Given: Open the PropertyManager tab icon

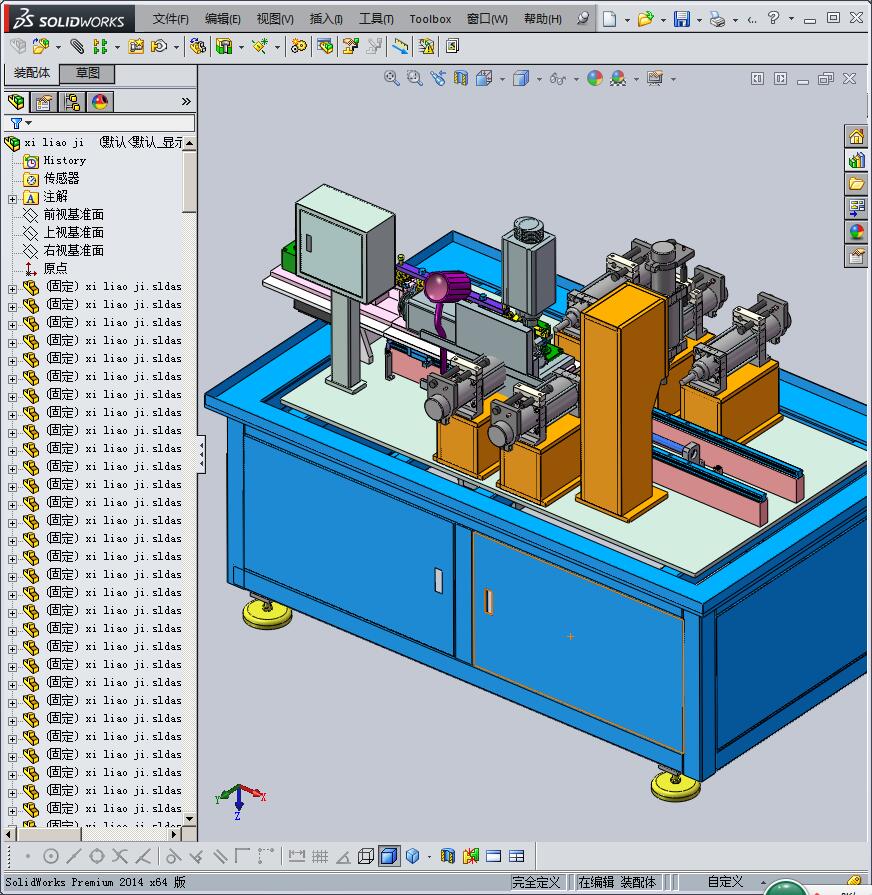Looking at the screenshot, I should (x=44, y=102).
